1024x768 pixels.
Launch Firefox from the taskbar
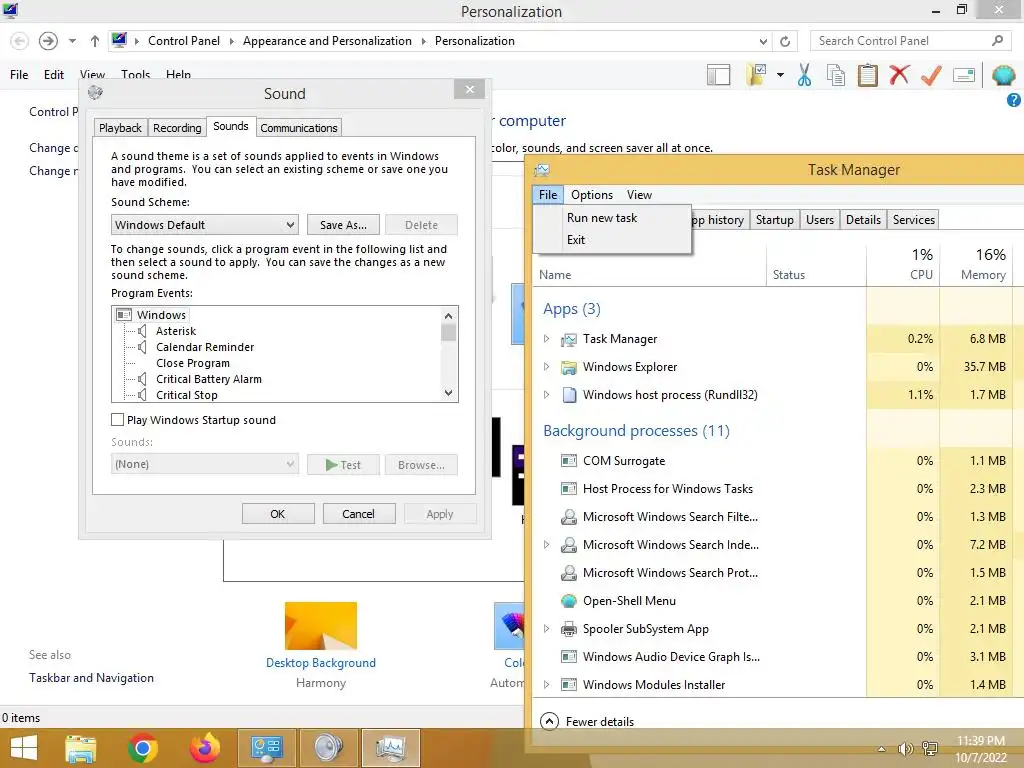tap(204, 748)
